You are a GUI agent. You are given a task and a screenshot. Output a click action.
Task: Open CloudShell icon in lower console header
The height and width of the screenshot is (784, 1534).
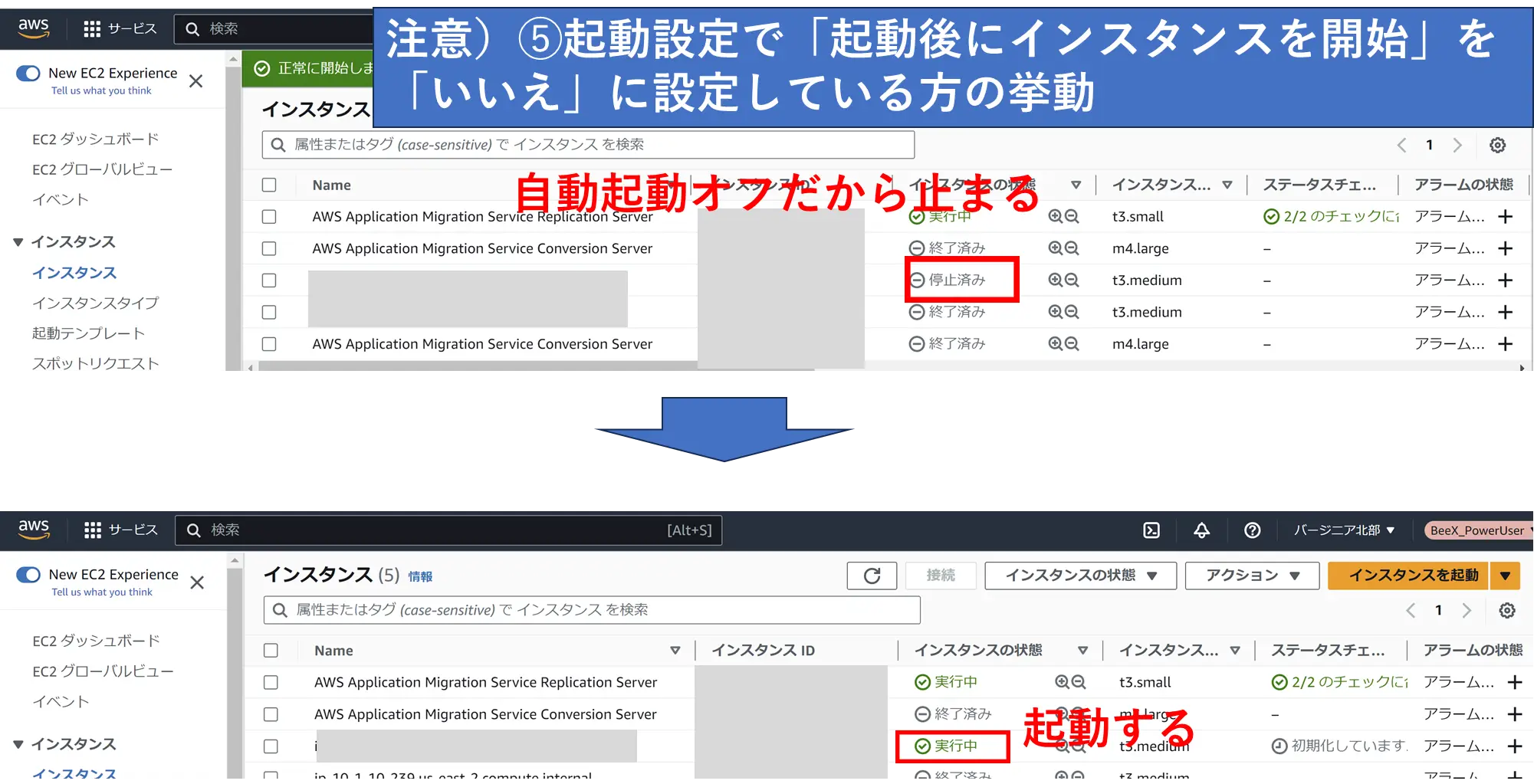pyautogui.click(x=1151, y=530)
